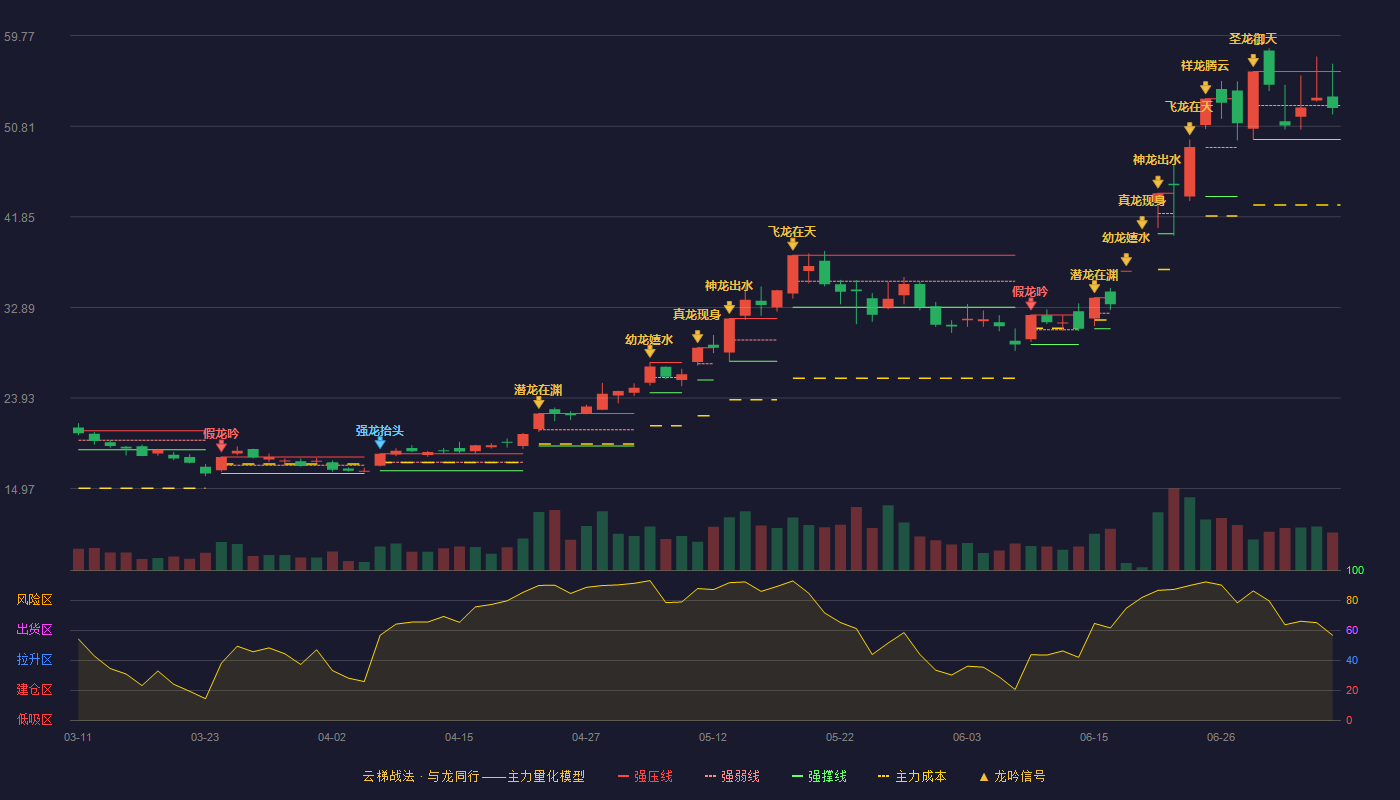Click the 41.85 price axis label
Screen dimensions: 1400x800
click(19, 218)
